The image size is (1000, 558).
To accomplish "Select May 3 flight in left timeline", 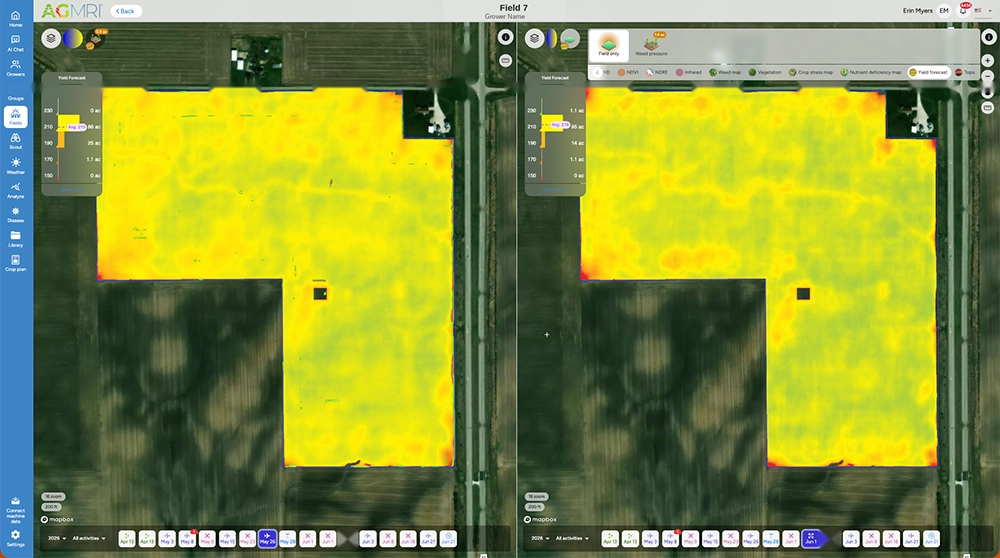I will [167, 538].
